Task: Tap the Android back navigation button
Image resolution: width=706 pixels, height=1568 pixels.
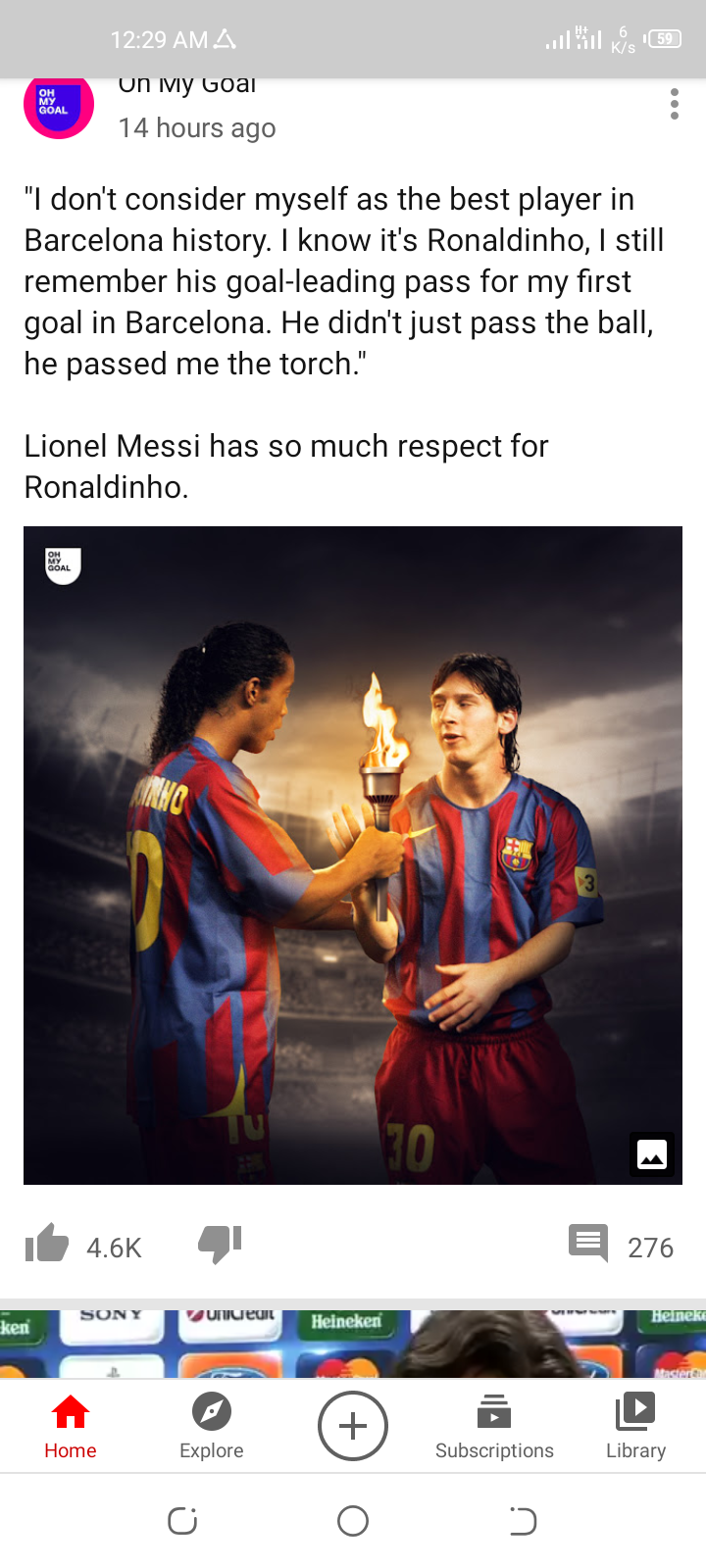Action: 523,1521
